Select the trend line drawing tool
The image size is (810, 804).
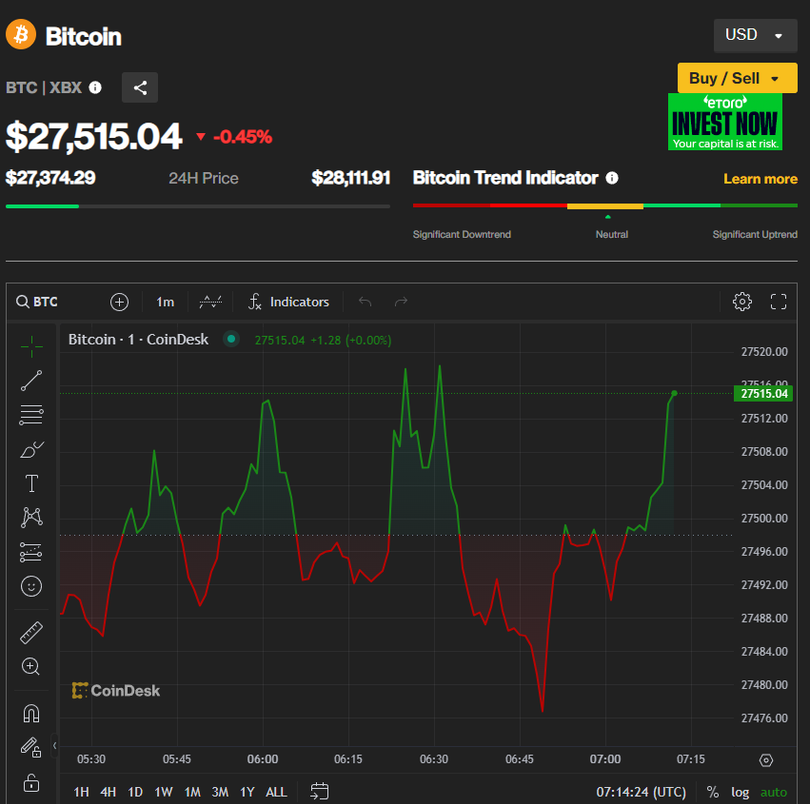coord(31,380)
